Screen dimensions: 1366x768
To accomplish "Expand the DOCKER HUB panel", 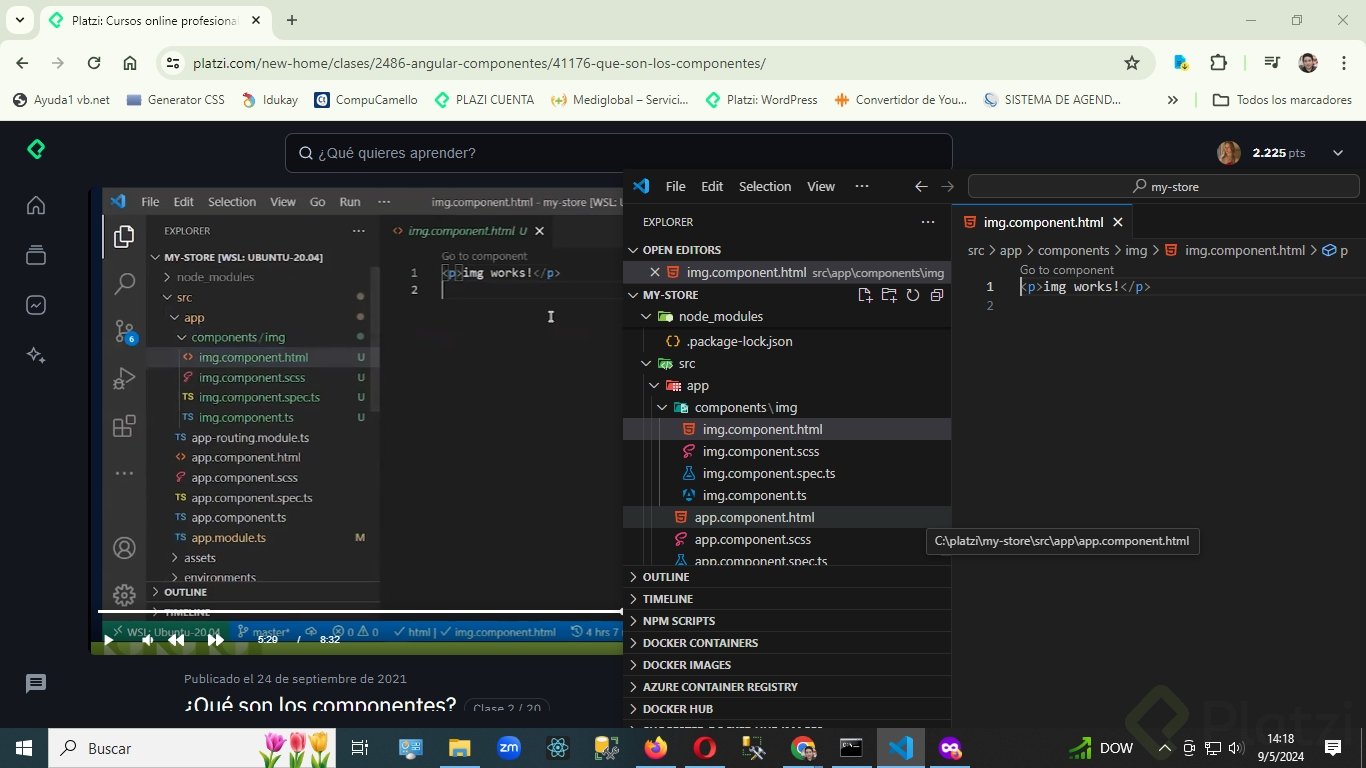I will click(x=787, y=709).
